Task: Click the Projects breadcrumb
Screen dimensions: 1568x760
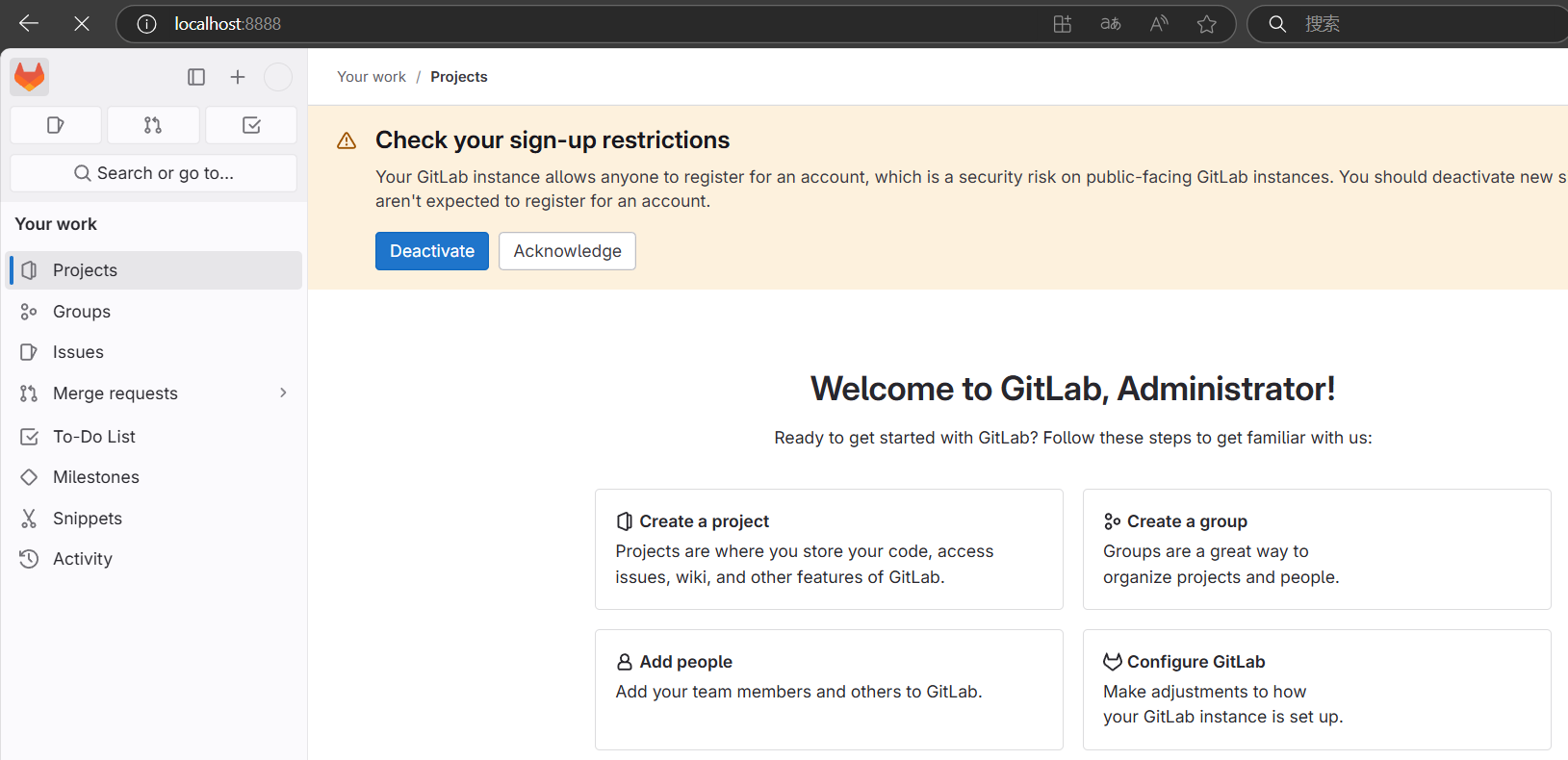Action: tap(459, 77)
